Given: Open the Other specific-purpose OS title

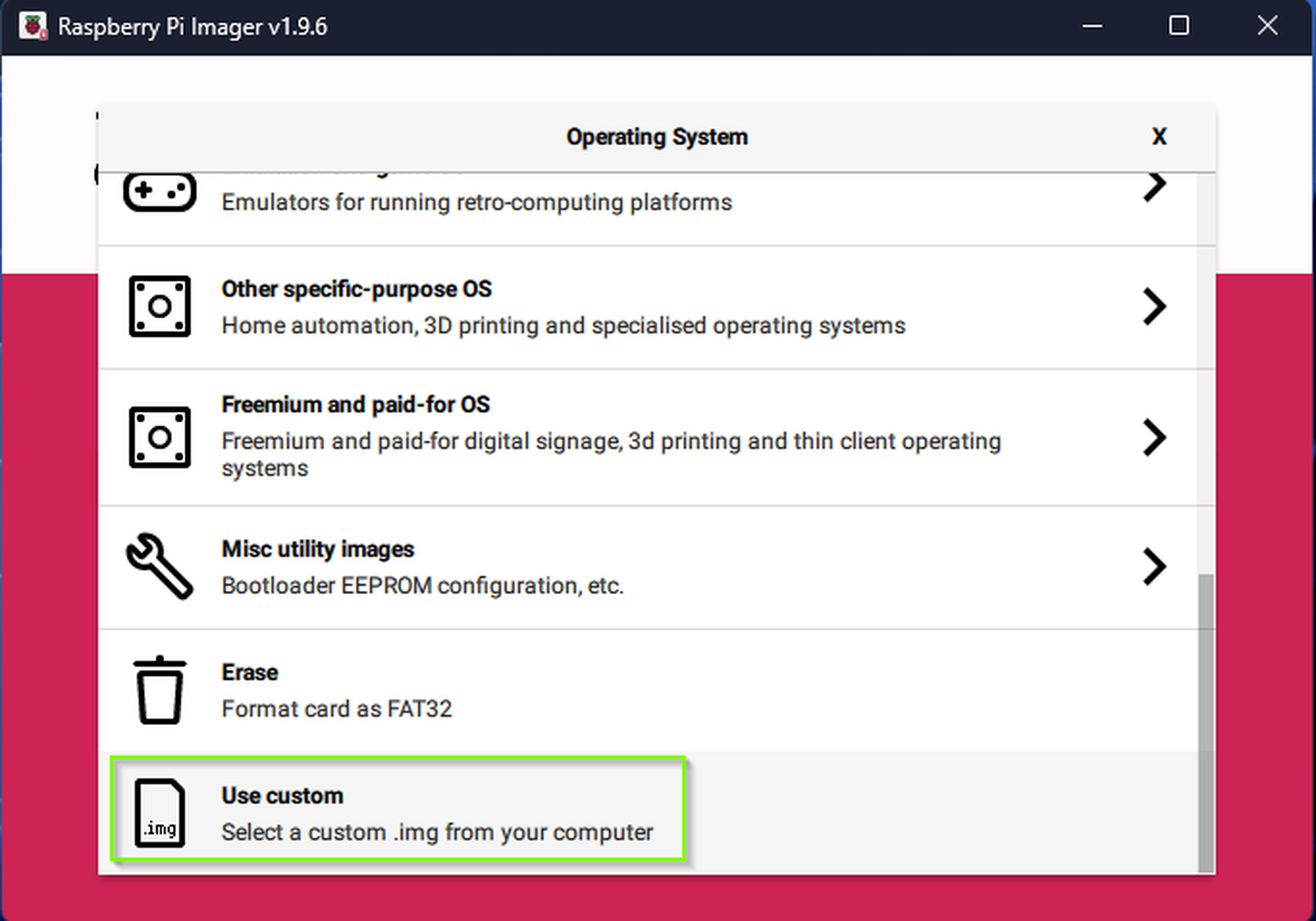Looking at the screenshot, I should 356,290.
